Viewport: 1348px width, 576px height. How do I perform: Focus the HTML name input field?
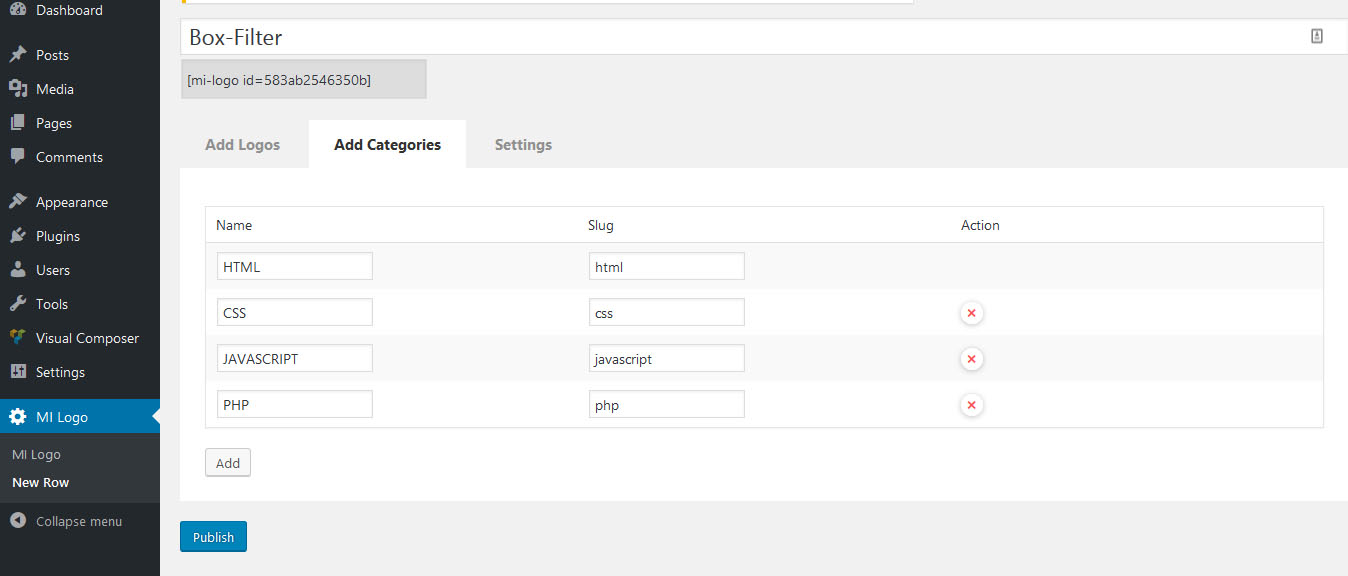tap(294, 267)
